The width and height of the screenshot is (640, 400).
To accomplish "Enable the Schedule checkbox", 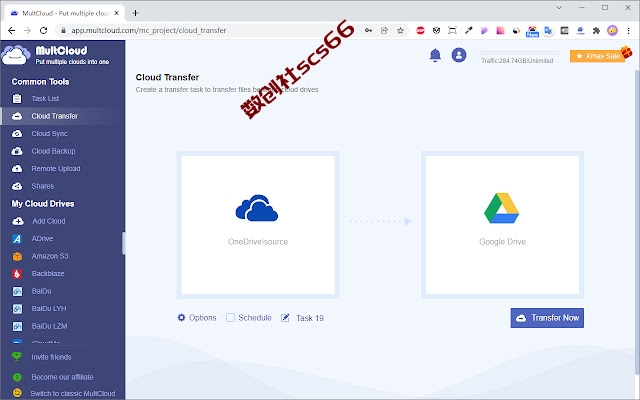I will (231, 318).
